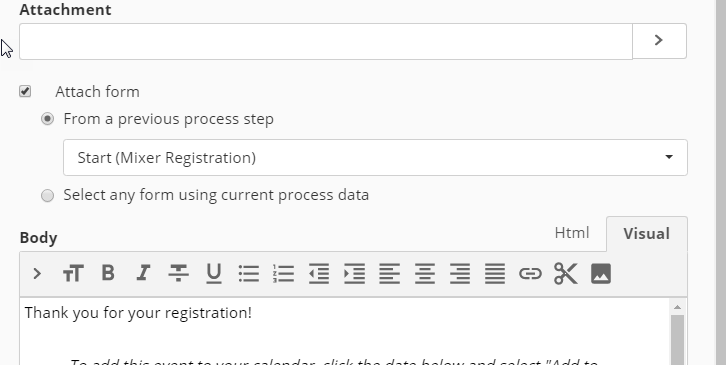Insert an image into body
Viewport: 726px width, 365px height.
click(x=601, y=274)
